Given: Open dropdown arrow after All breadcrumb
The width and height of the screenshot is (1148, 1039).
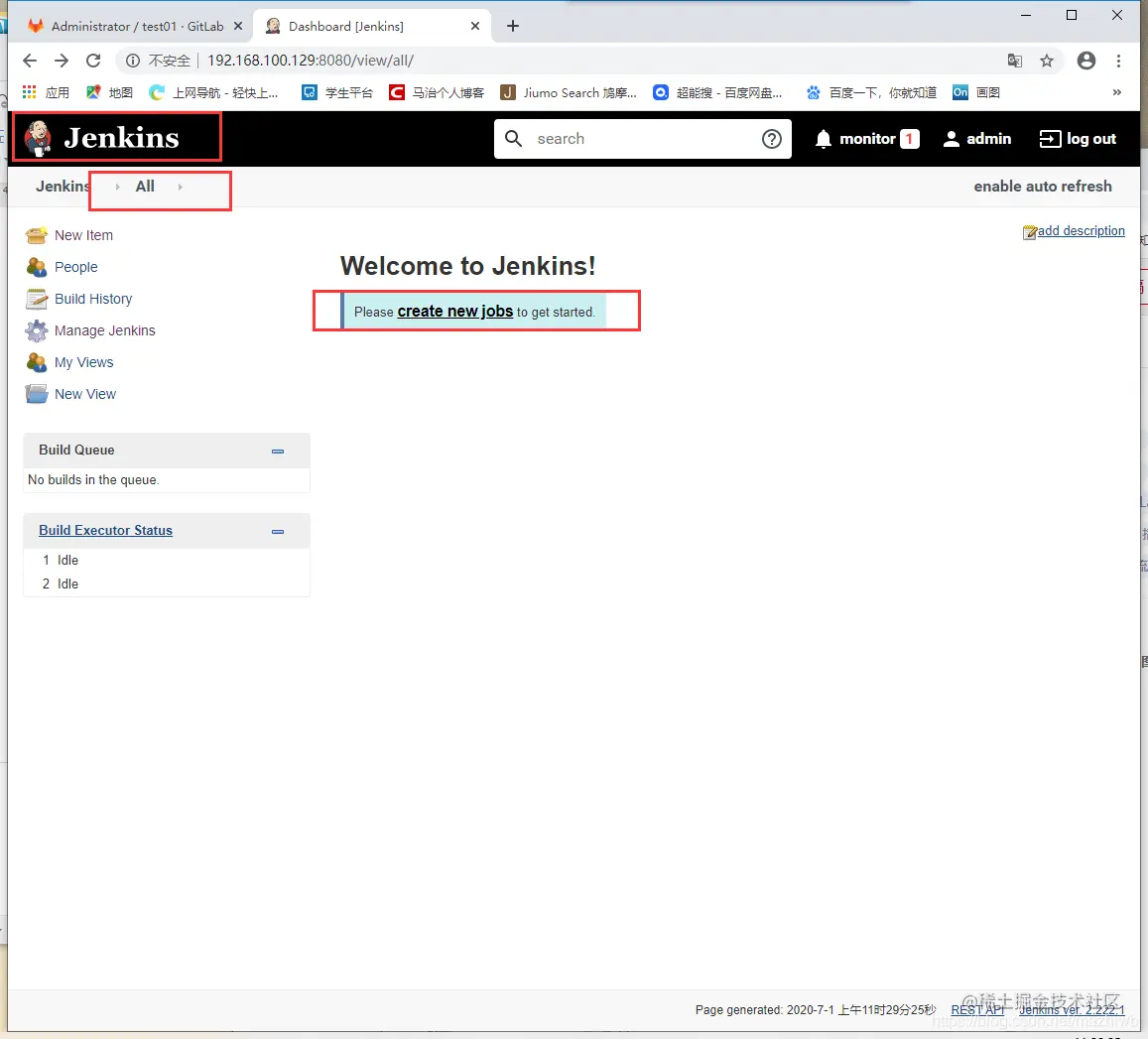Looking at the screenshot, I should click(181, 187).
